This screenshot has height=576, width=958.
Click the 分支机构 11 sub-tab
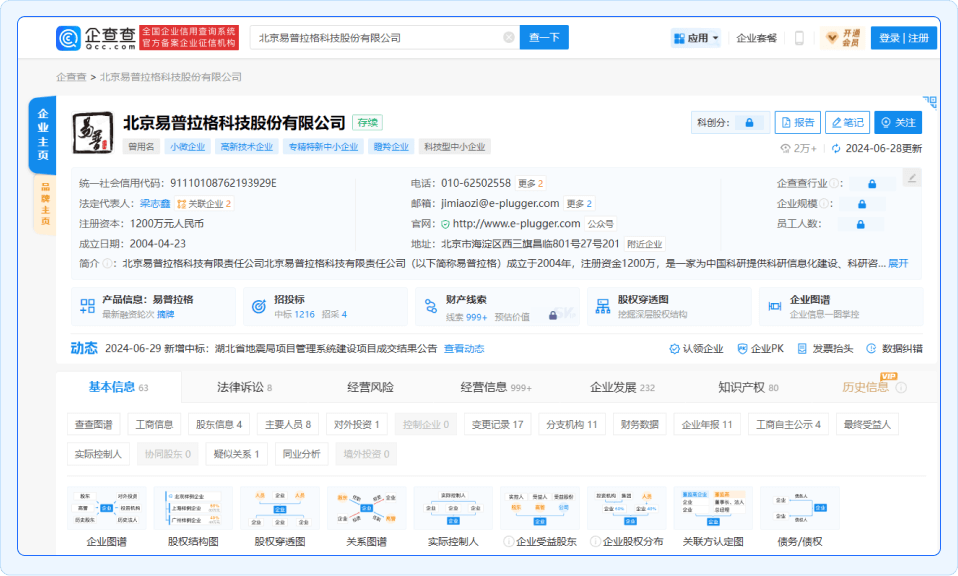pyautogui.click(x=571, y=424)
